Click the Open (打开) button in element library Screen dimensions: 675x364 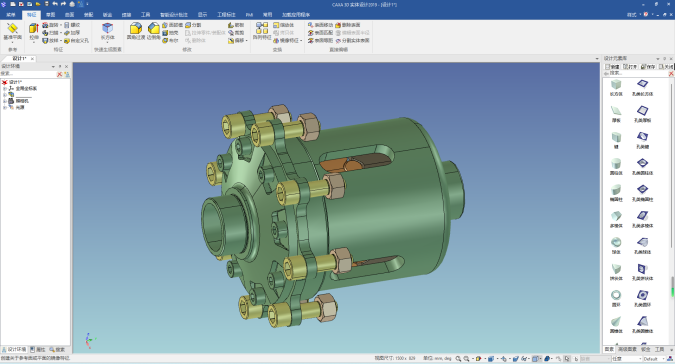click(x=630, y=67)
